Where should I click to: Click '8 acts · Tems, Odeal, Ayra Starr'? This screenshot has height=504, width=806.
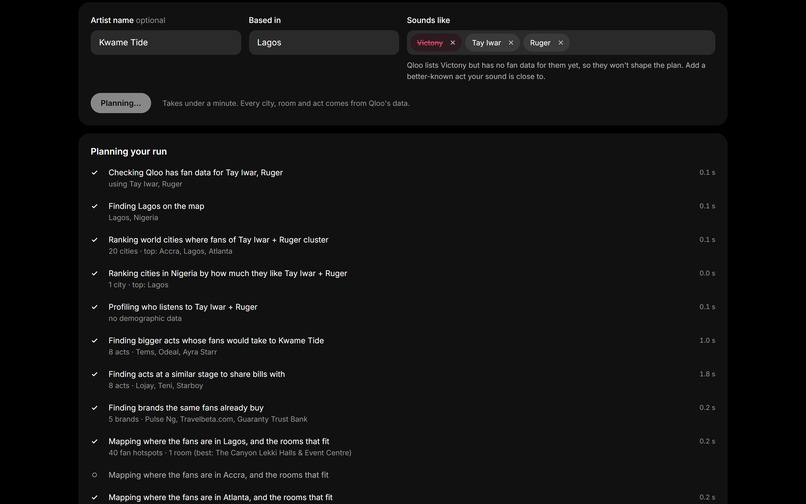point(162,352)
